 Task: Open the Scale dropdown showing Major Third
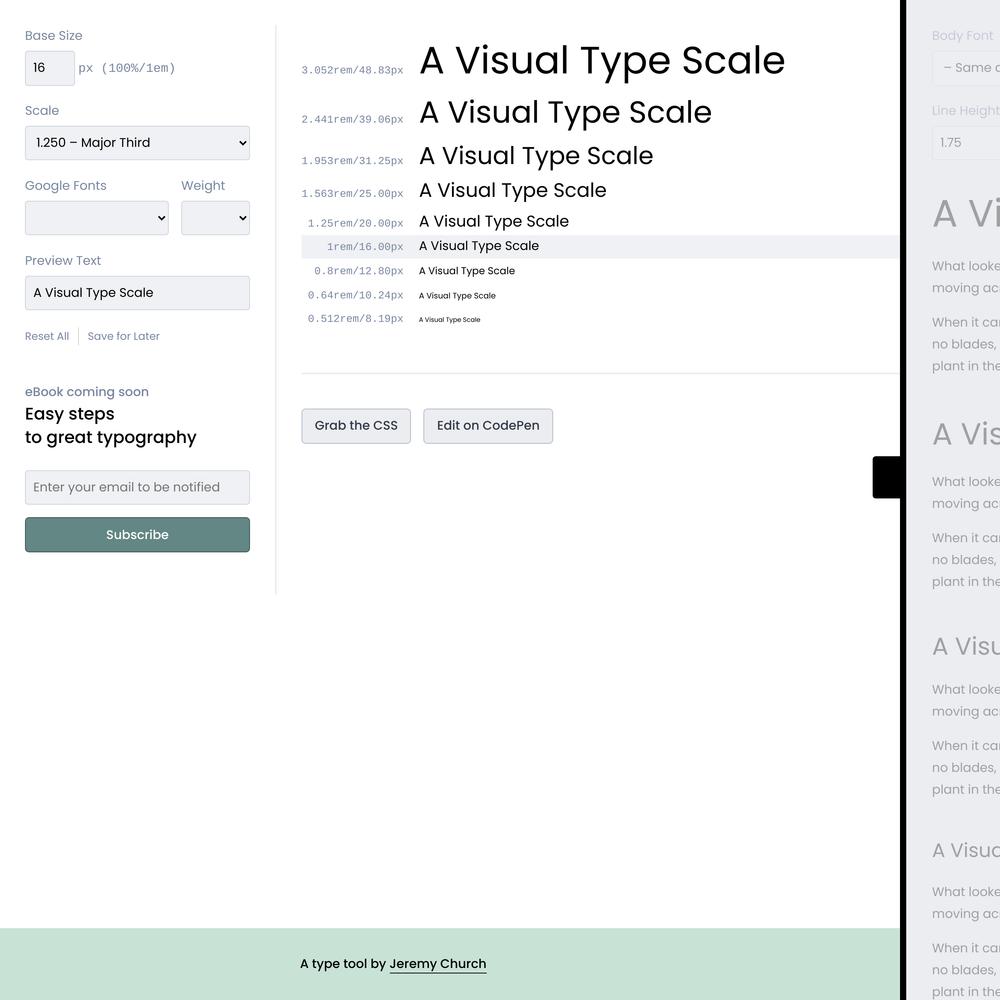click(137, 143)
